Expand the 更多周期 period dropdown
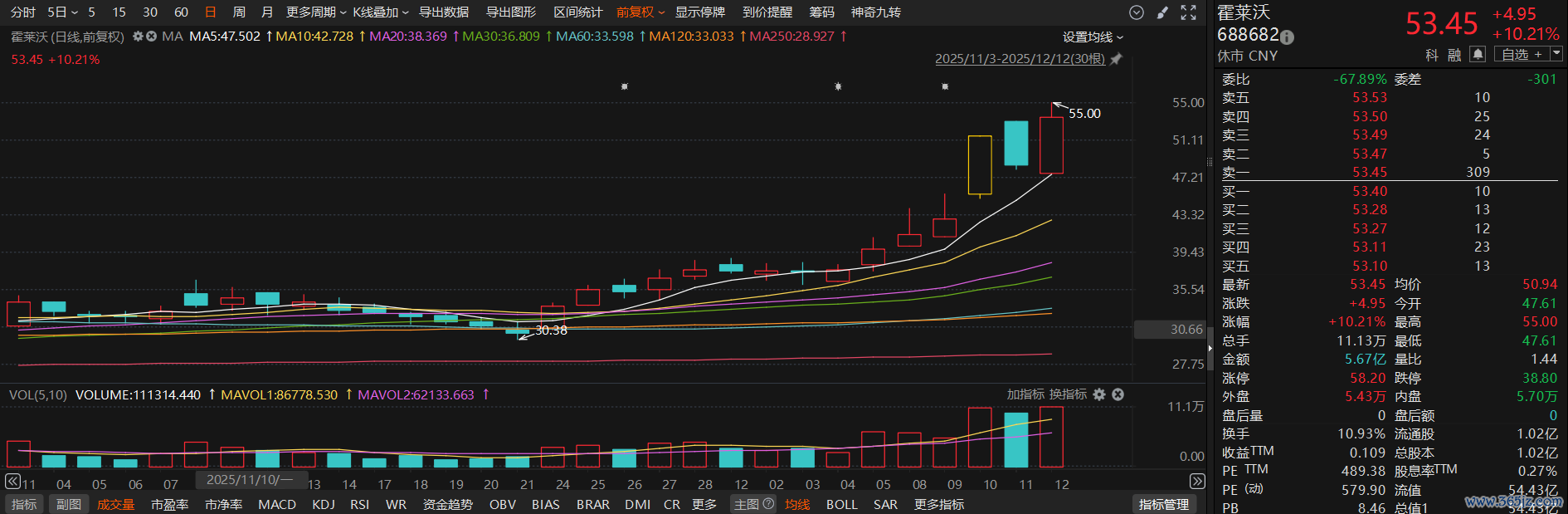This screenshot has width=1568, height=514. [316, 12]
